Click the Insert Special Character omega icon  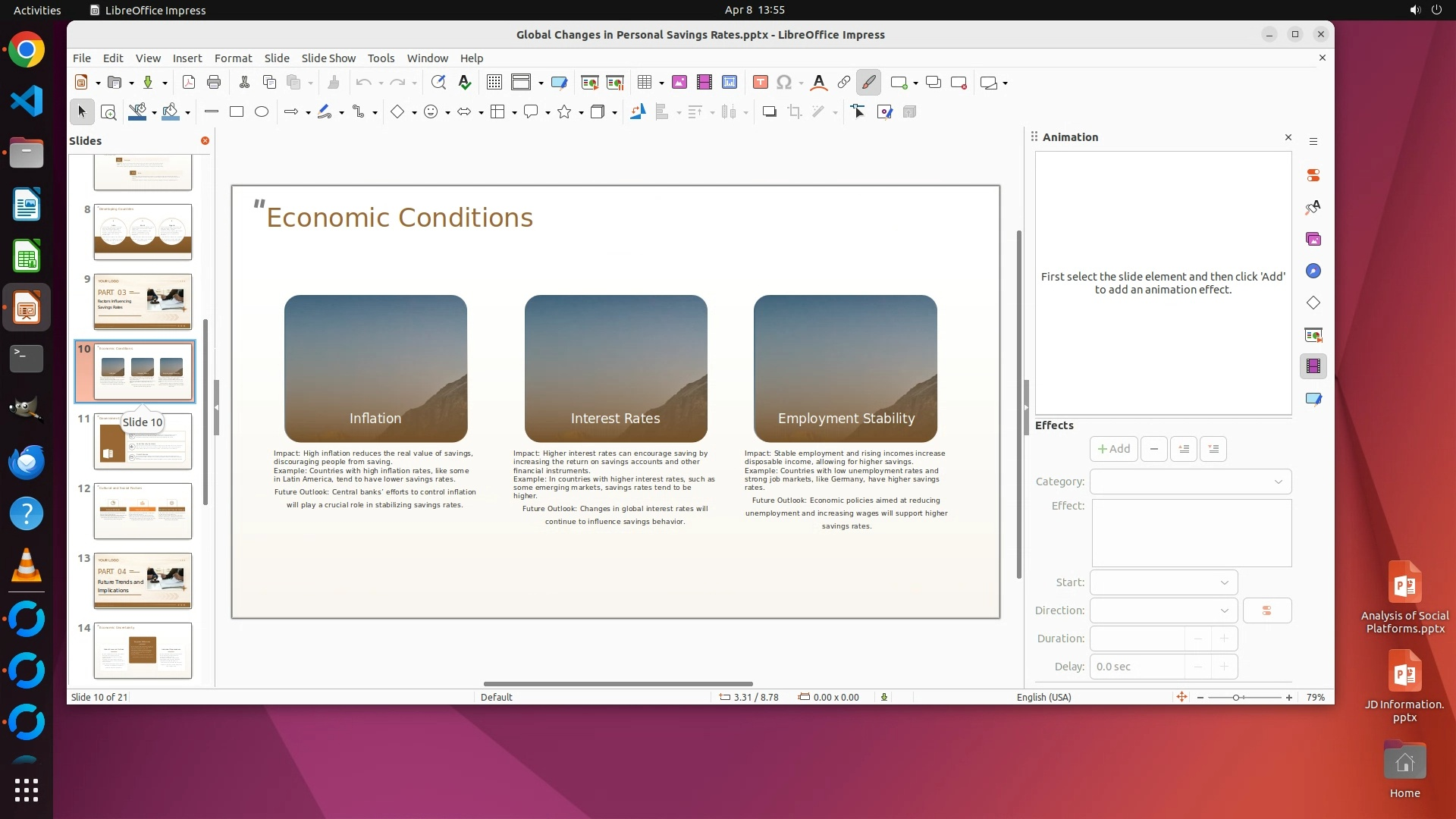click(784, 83)
